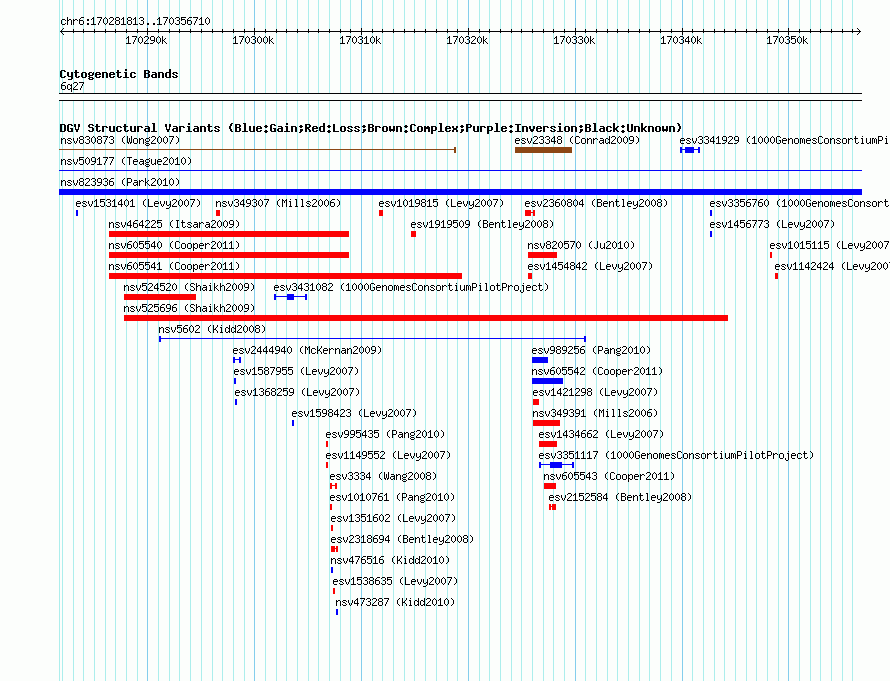Viewport: 890px width, 681px height.
Task: Select red nsv605540 (Cooper2011) bar
Action: pyautogui.click(x=229, y=255)
